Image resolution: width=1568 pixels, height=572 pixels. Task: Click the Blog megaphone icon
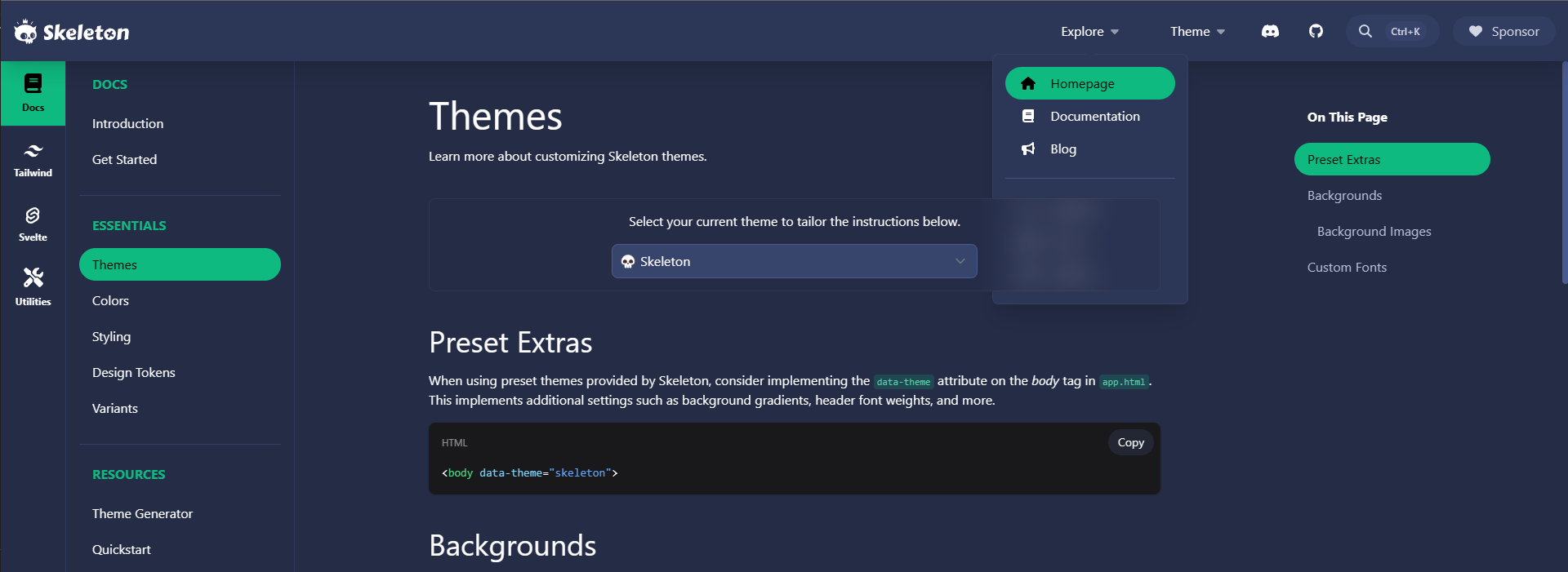coord(1028,149)
